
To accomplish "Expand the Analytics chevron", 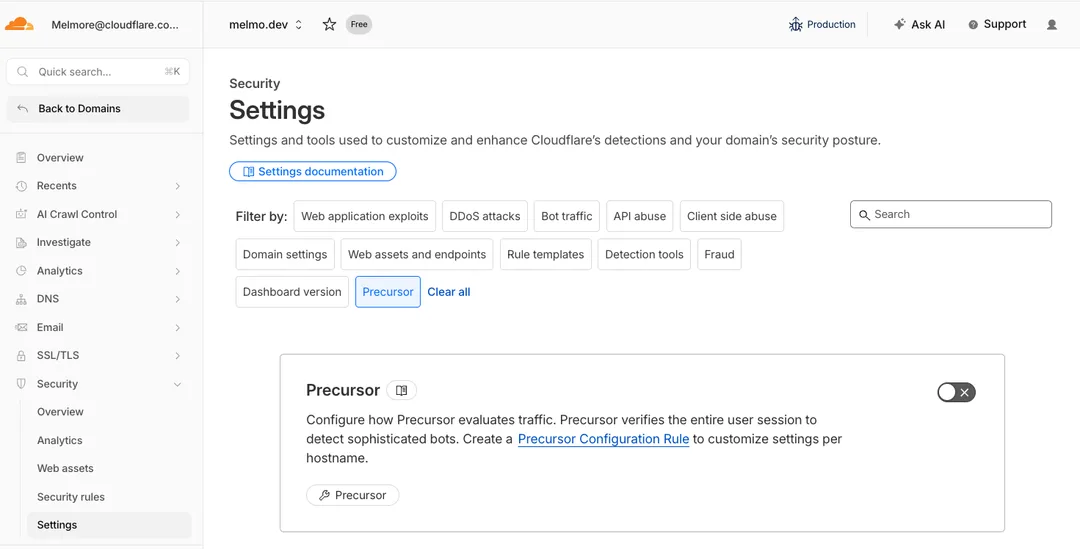I will pos(177,271).
